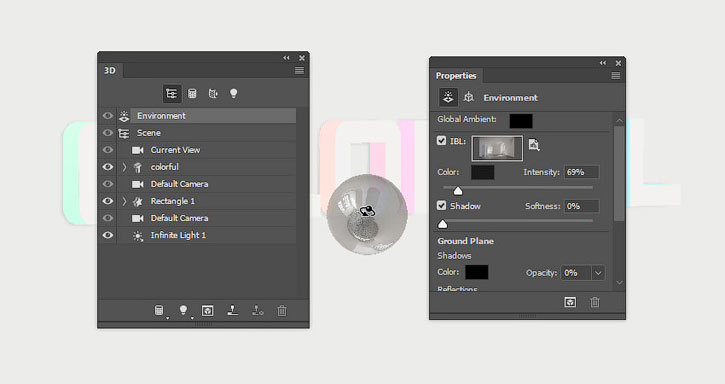This screenshot has height=384, width=725.
Task: Filter 3D panel by Lights
Action: [233, 94]
